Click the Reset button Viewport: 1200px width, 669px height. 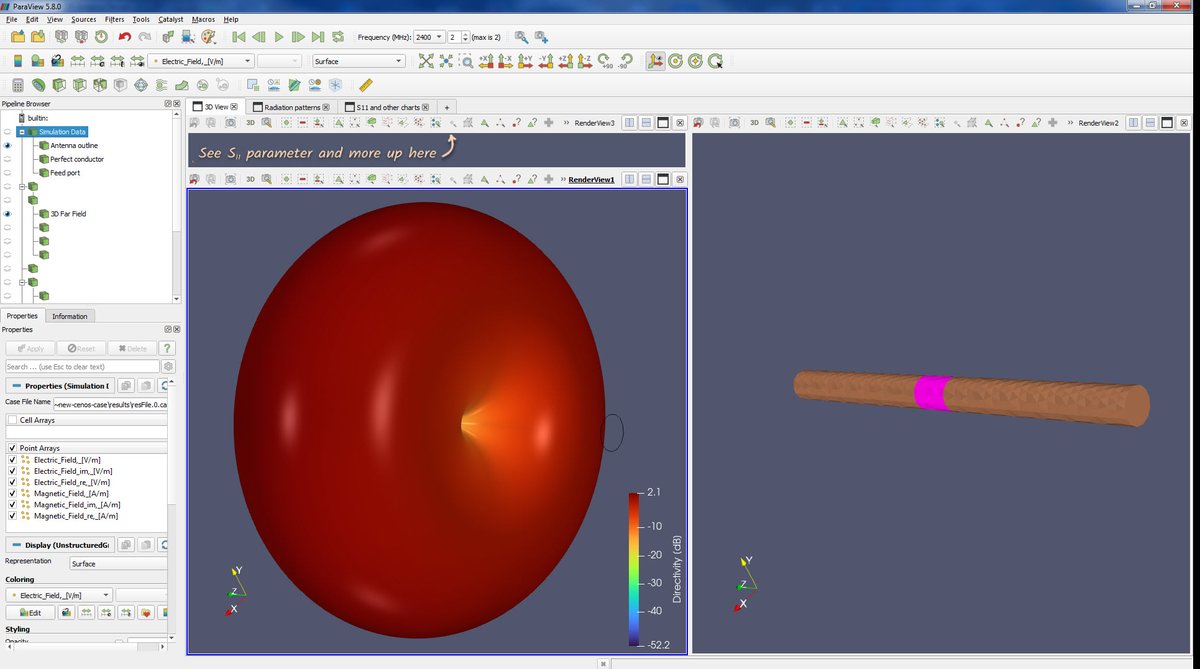point(81,348)
